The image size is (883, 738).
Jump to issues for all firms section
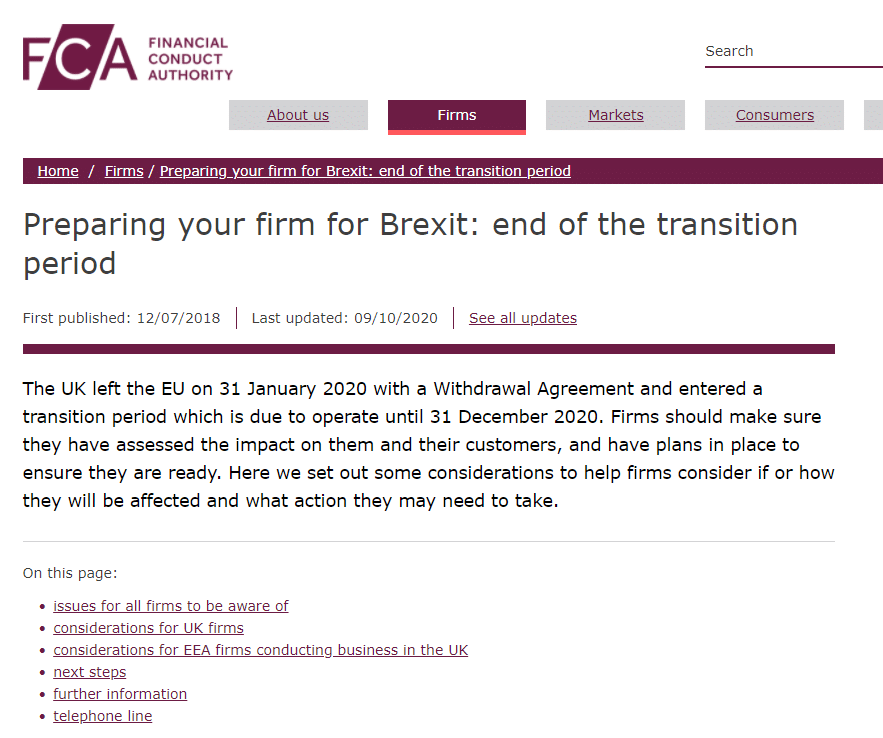(x=171, y=606)
